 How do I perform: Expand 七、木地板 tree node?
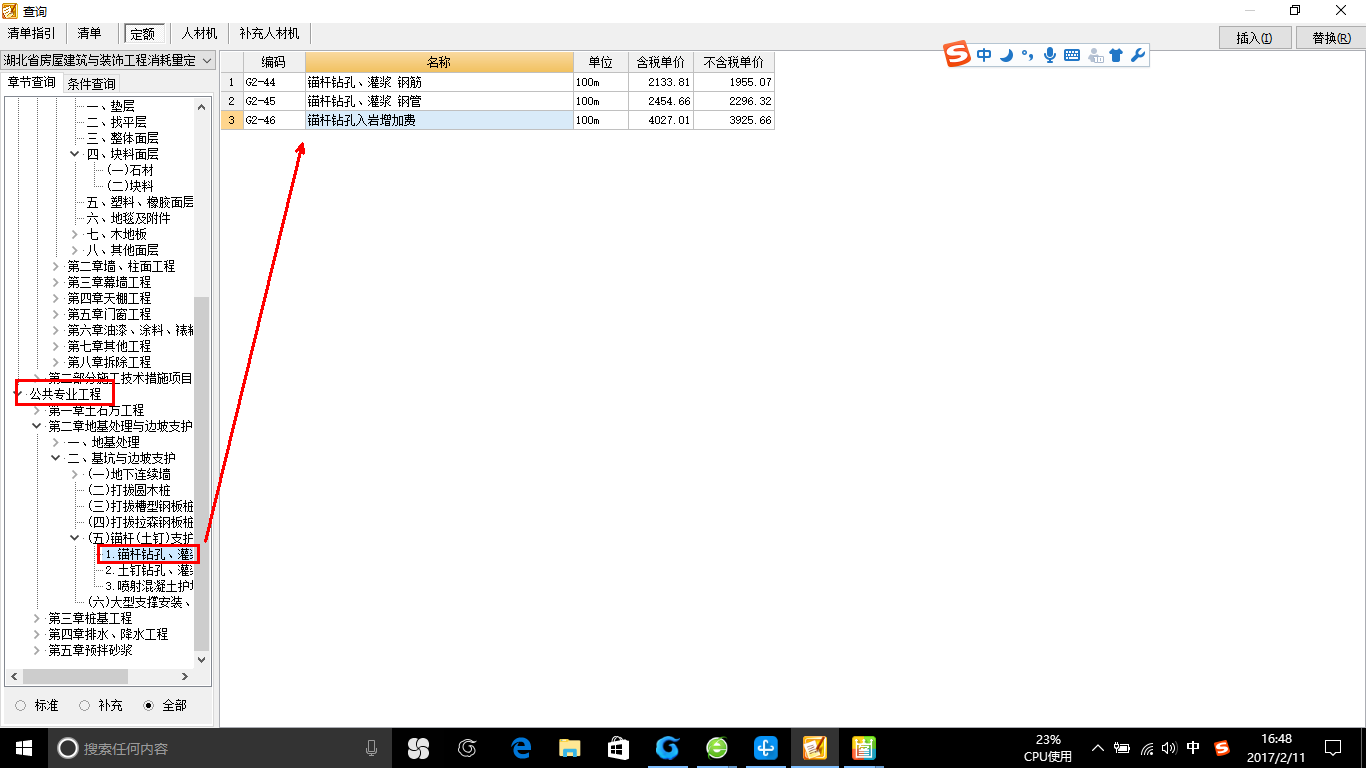[75, 234]
